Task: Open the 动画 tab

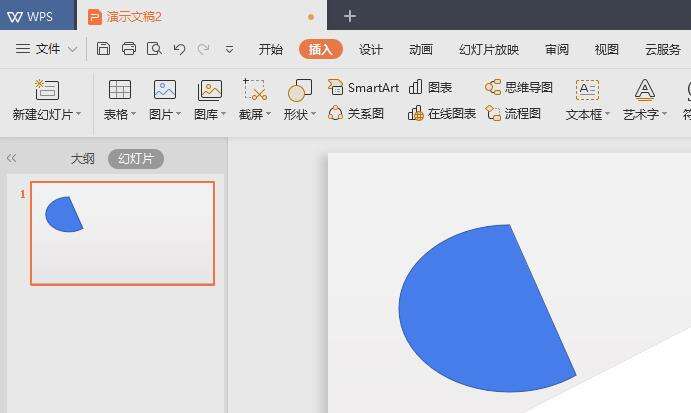Action: click(x=421, y=49)
